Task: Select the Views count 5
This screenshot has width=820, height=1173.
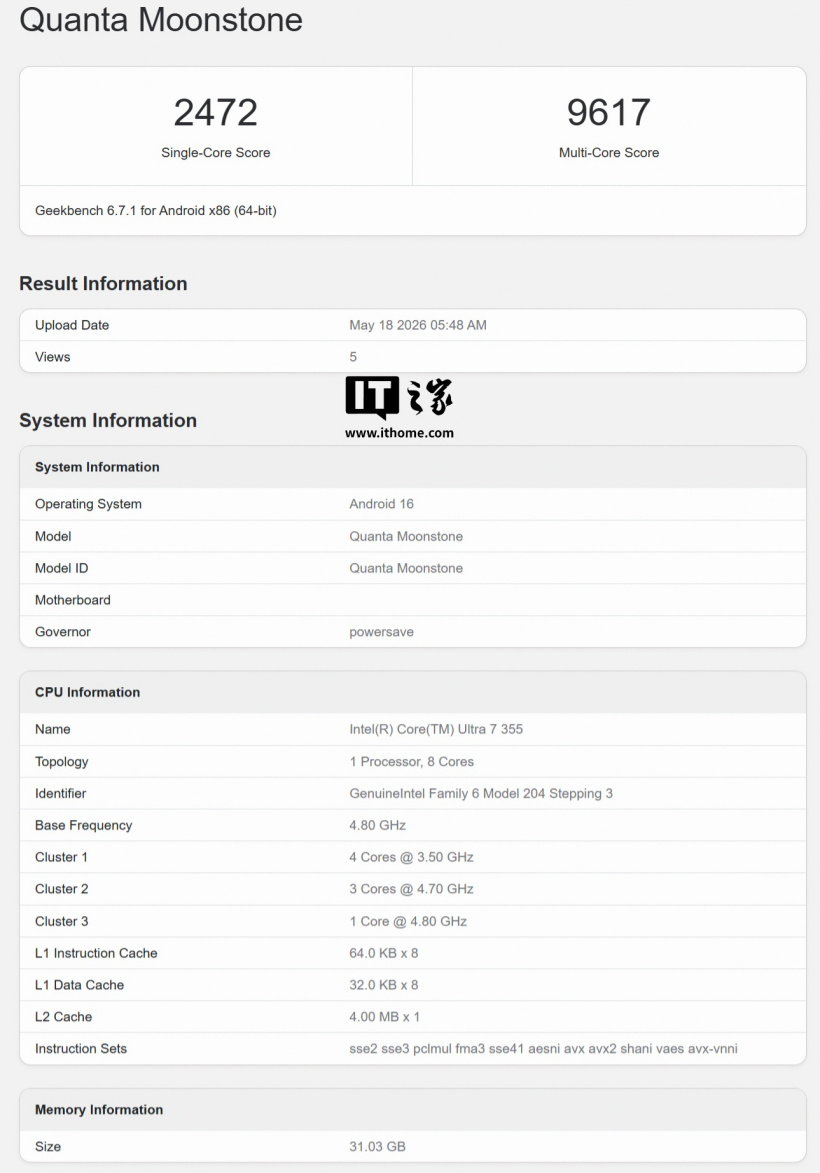Action: click(x=353, y=357)
